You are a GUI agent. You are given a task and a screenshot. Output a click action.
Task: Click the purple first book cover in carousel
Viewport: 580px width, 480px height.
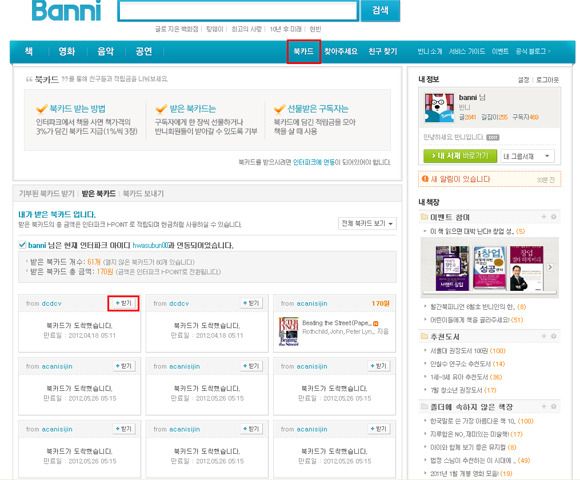point(452,267)
